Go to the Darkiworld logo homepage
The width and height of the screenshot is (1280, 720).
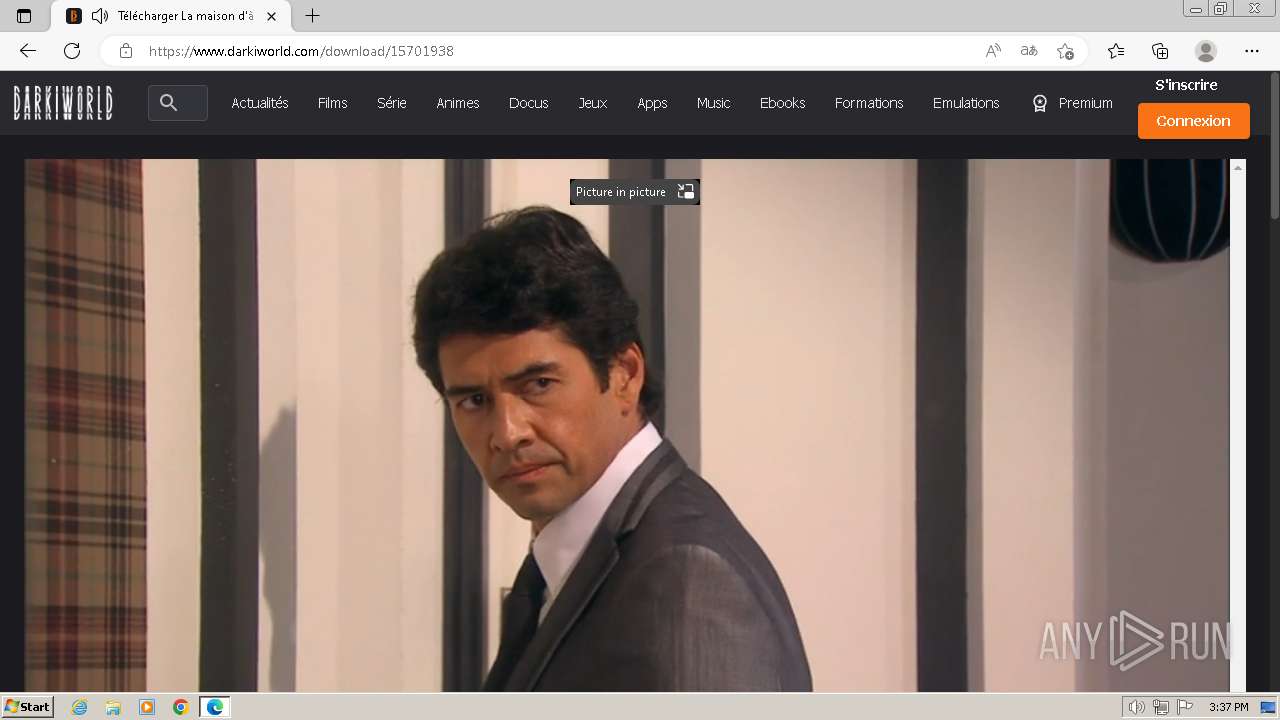point(63,103)
